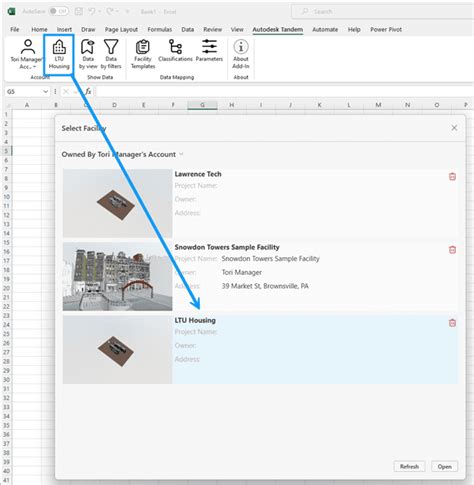This screenshot has width=474, height=485.
Task: Click the Lawrence Tech facility name
Action: (x=198, y=174)
